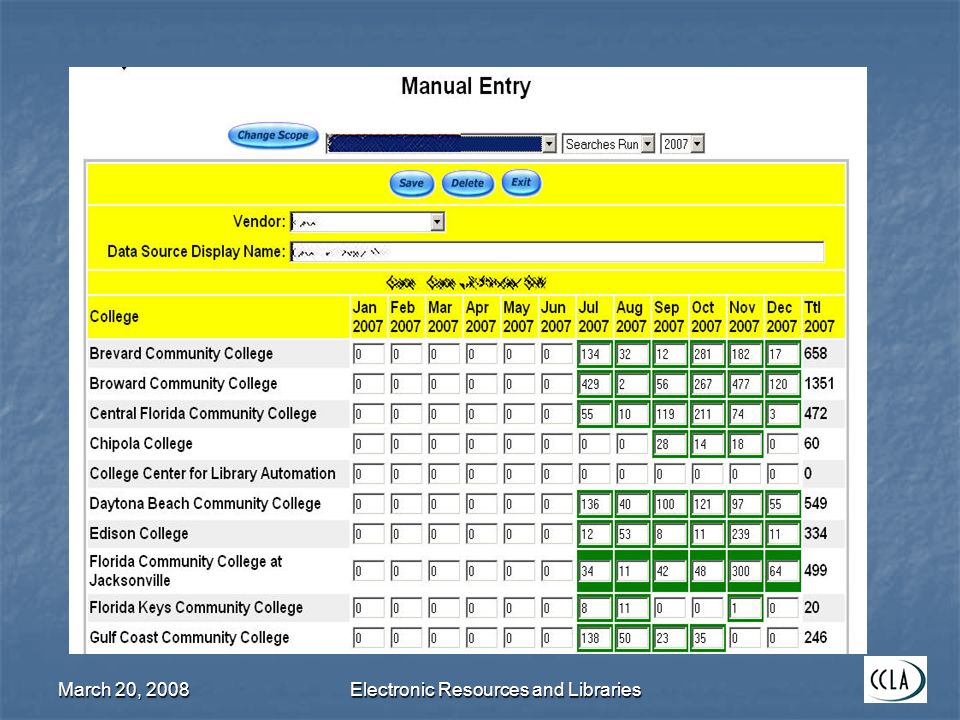Click the Central Florida total value 472
The height and width of the screenshot is (720, 960).
816,413
